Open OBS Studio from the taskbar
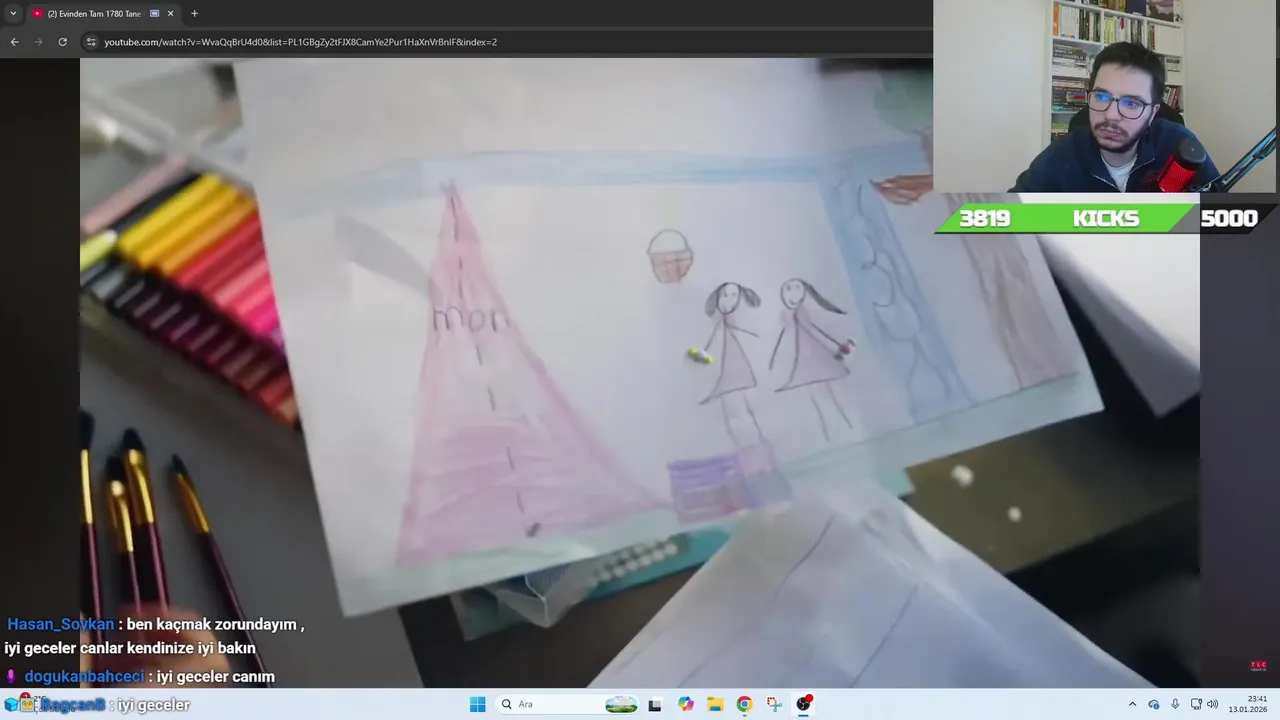1280x720 pixels. (803, 704)
